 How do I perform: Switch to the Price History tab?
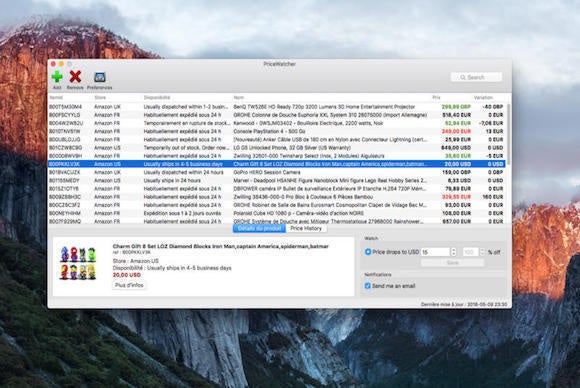306,228
